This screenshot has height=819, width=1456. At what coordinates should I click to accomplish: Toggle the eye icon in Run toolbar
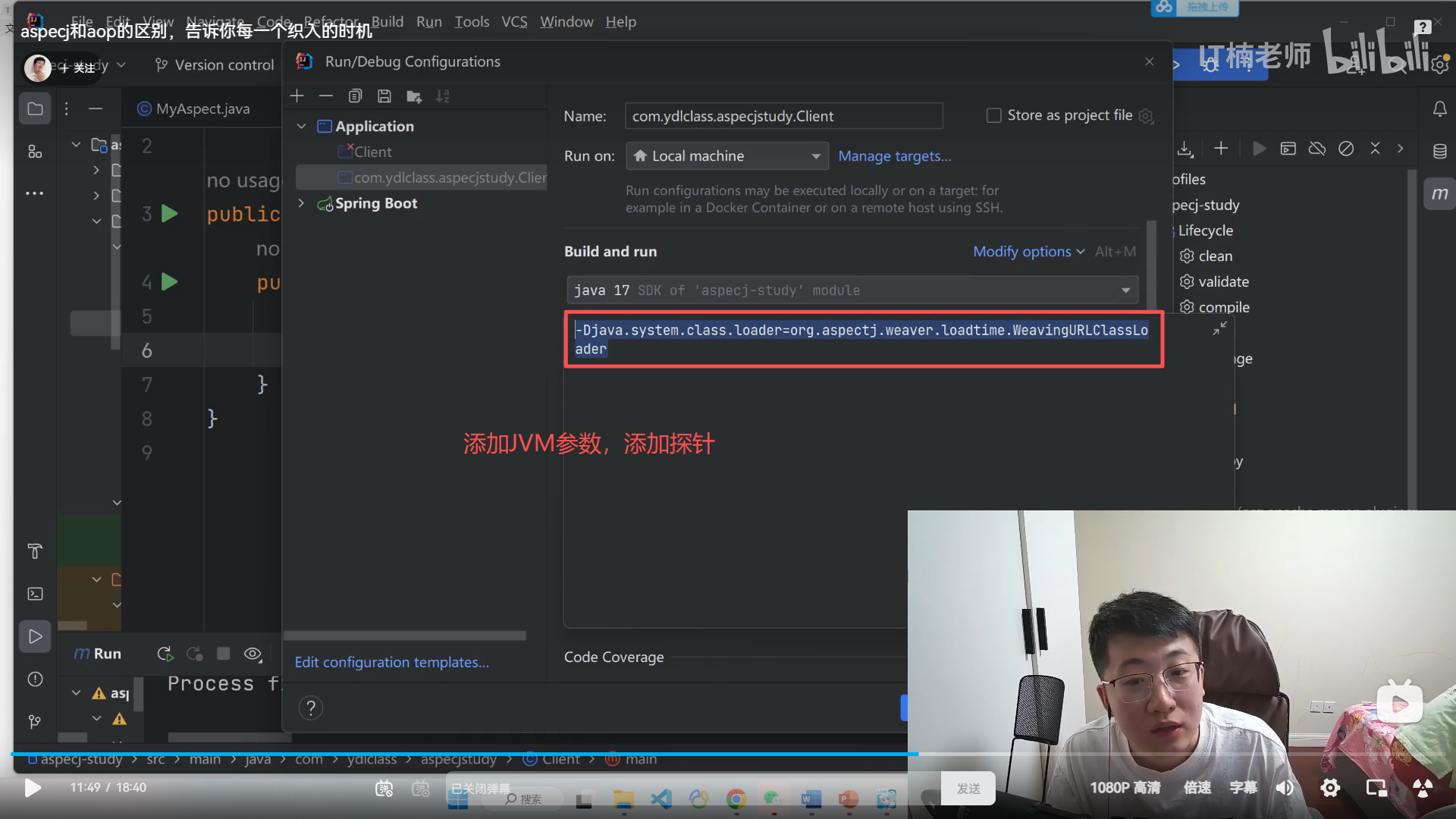(253, 654)
